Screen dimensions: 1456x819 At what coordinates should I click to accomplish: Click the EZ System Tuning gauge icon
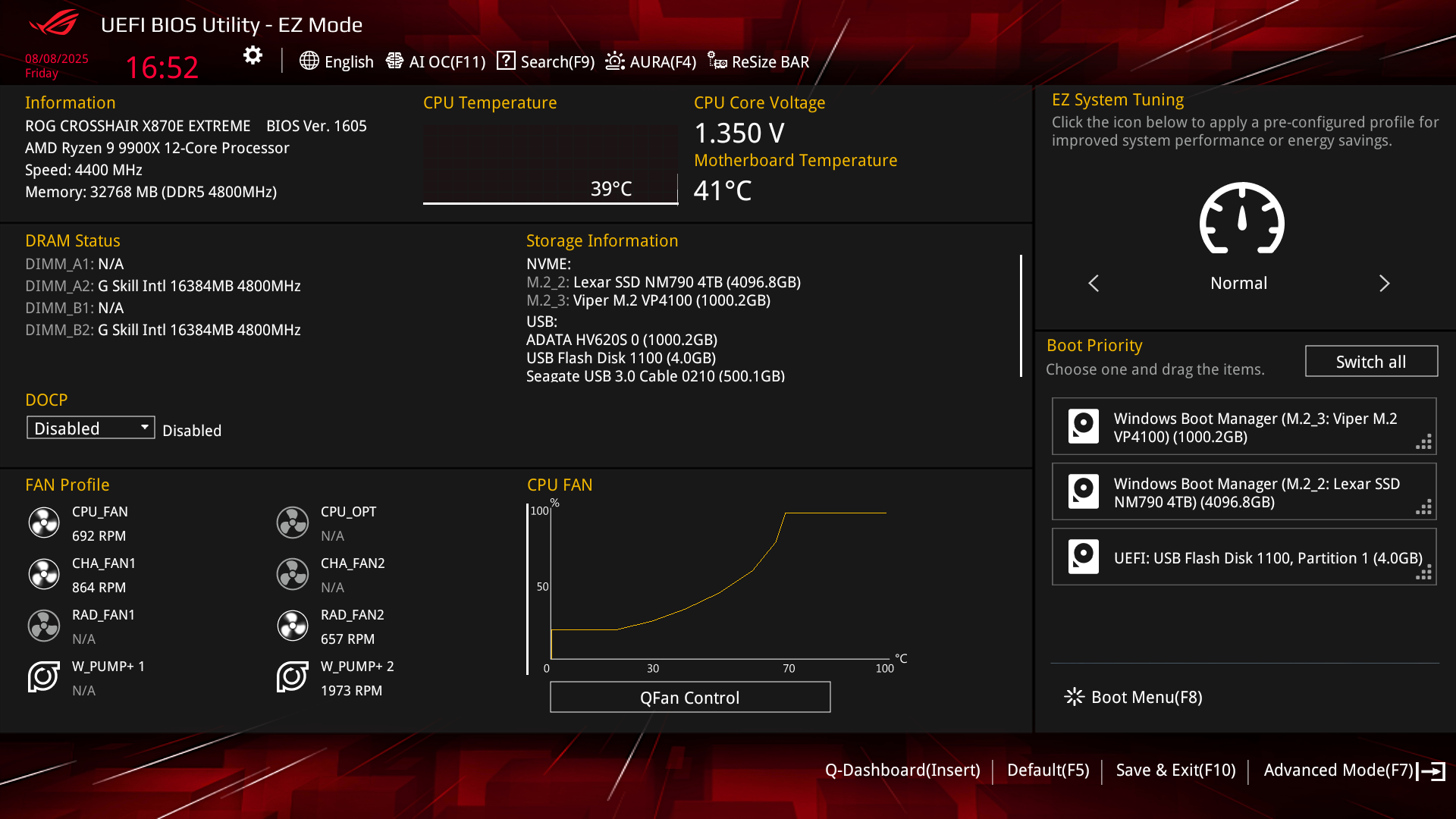[x=1241, y=218]
